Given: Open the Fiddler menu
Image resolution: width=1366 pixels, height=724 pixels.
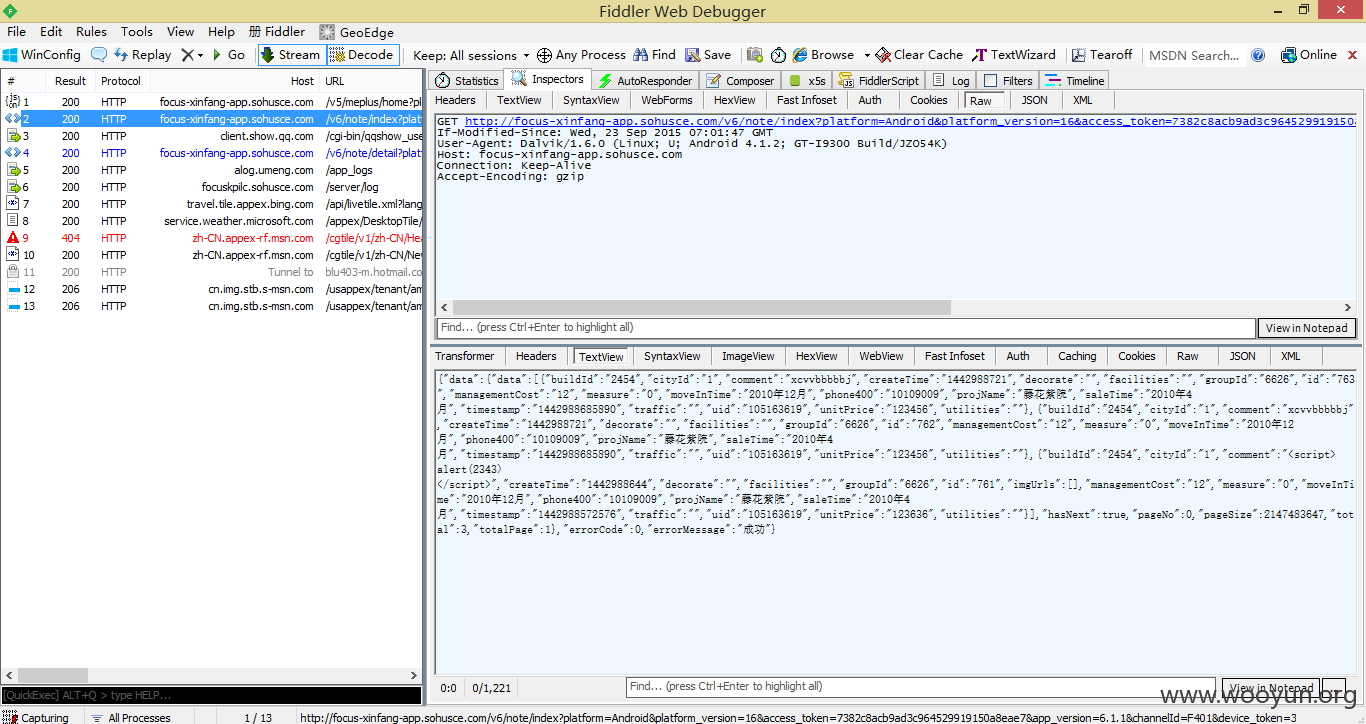Looking at the screenshot, I should coord(277,32).
